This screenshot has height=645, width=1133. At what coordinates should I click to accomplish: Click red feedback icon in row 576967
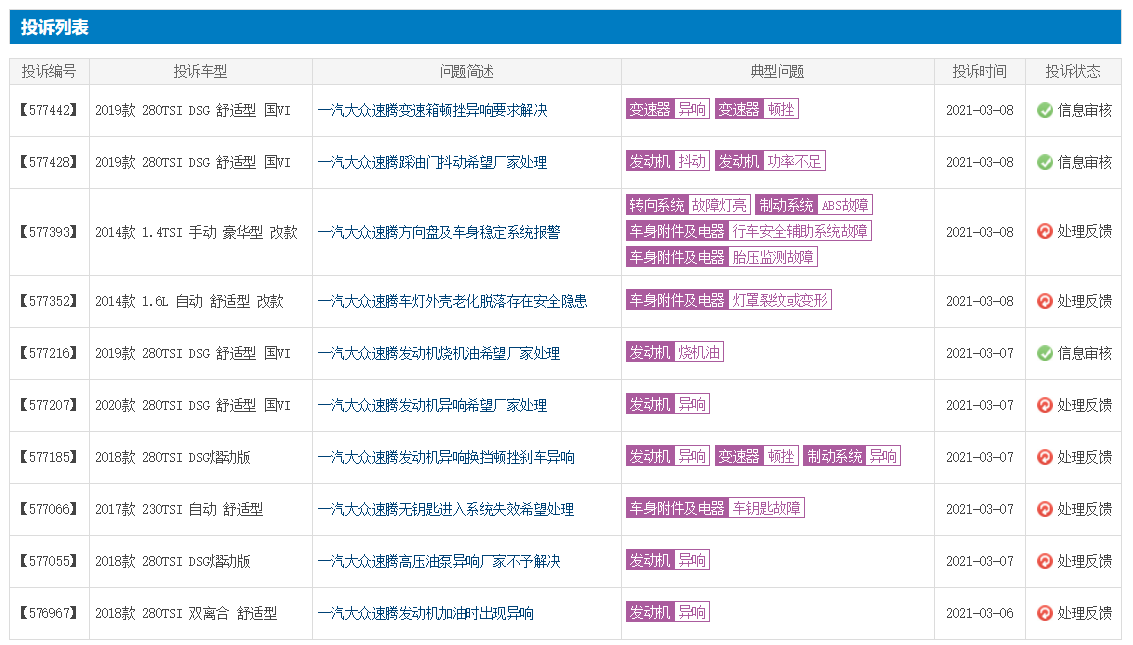click(1045, 613)
